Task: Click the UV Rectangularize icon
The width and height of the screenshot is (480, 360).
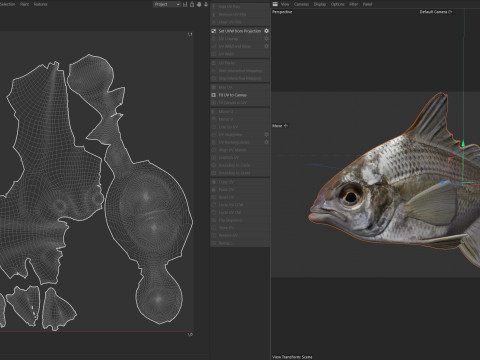Action: [214, 142]
